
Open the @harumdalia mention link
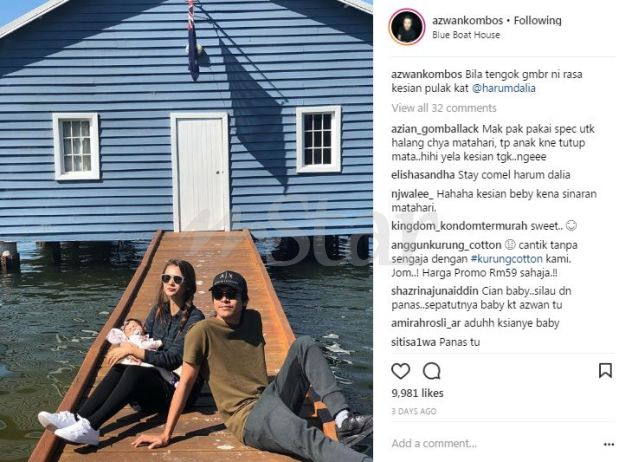(x=504, y=88)
